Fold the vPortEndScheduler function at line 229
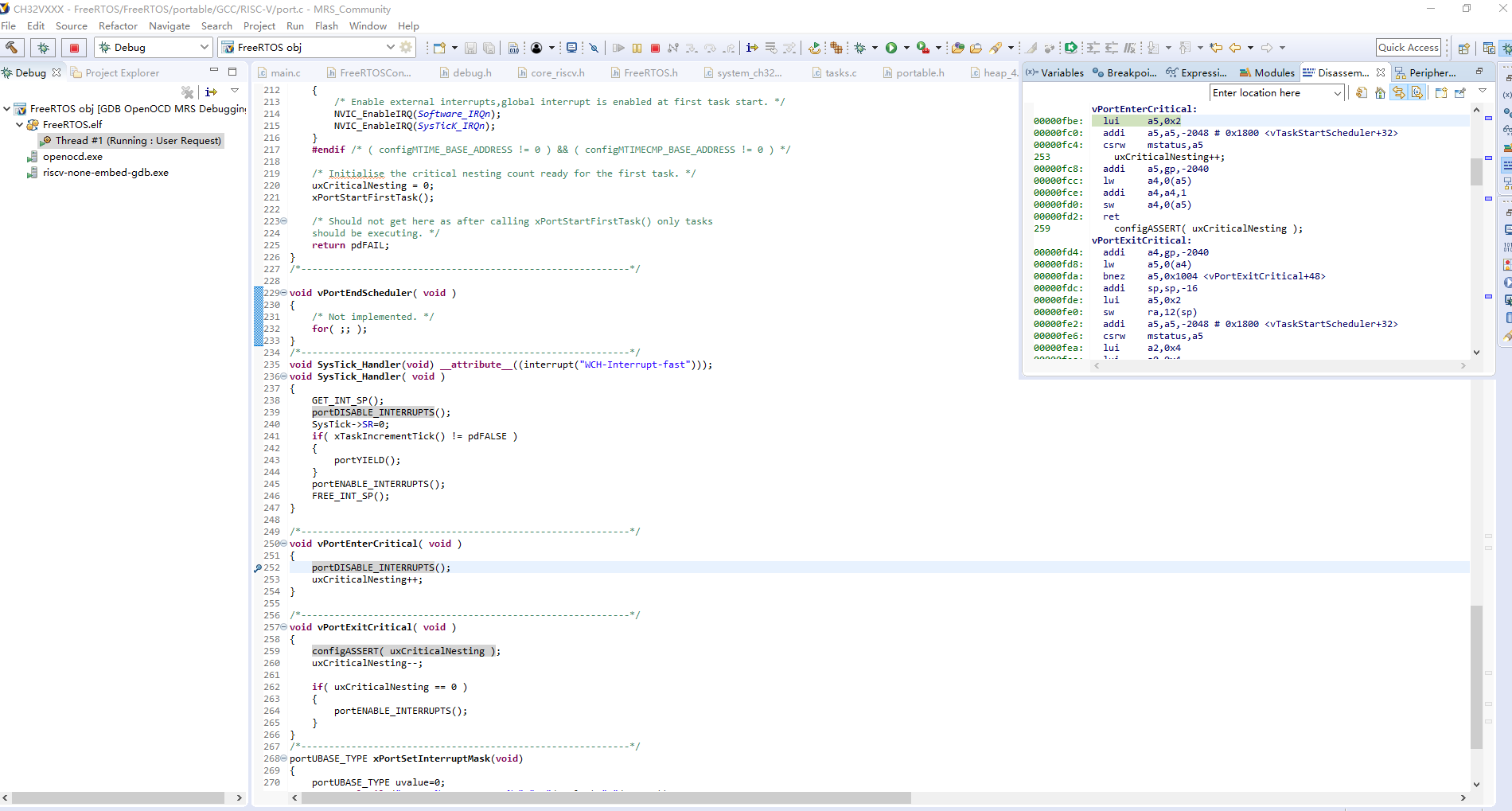The image size is (1512, 811). click(284, 293)
